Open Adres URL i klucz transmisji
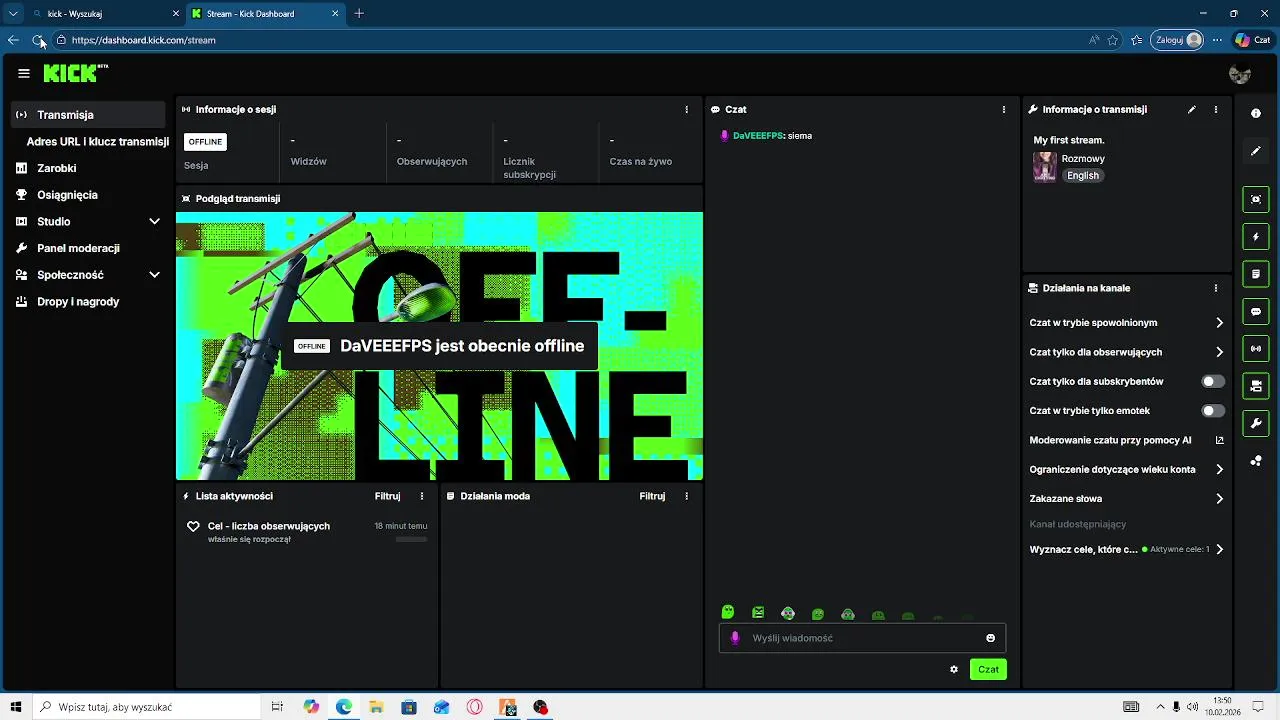This screenshot has height=720, width=1280. [97, 142]
